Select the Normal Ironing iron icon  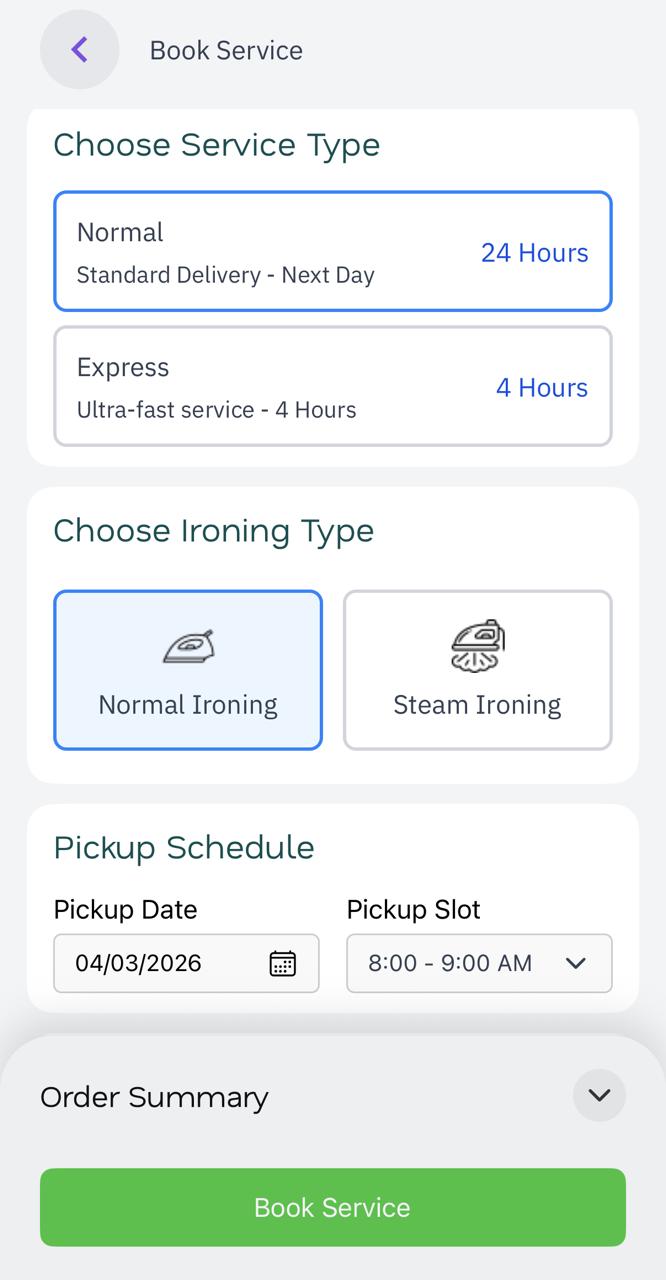(x=187, y=645)
